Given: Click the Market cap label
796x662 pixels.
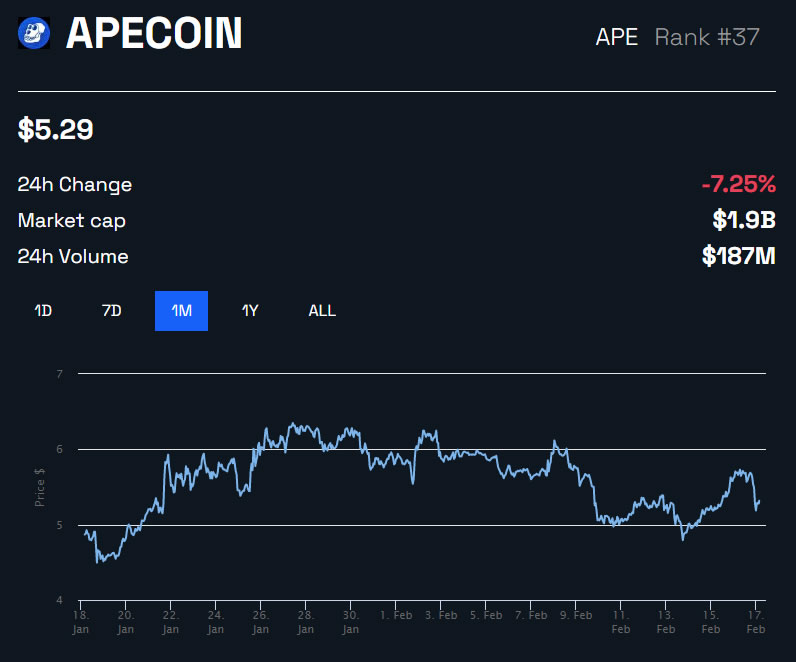Looking at the screenshot, I should [72, 221].
